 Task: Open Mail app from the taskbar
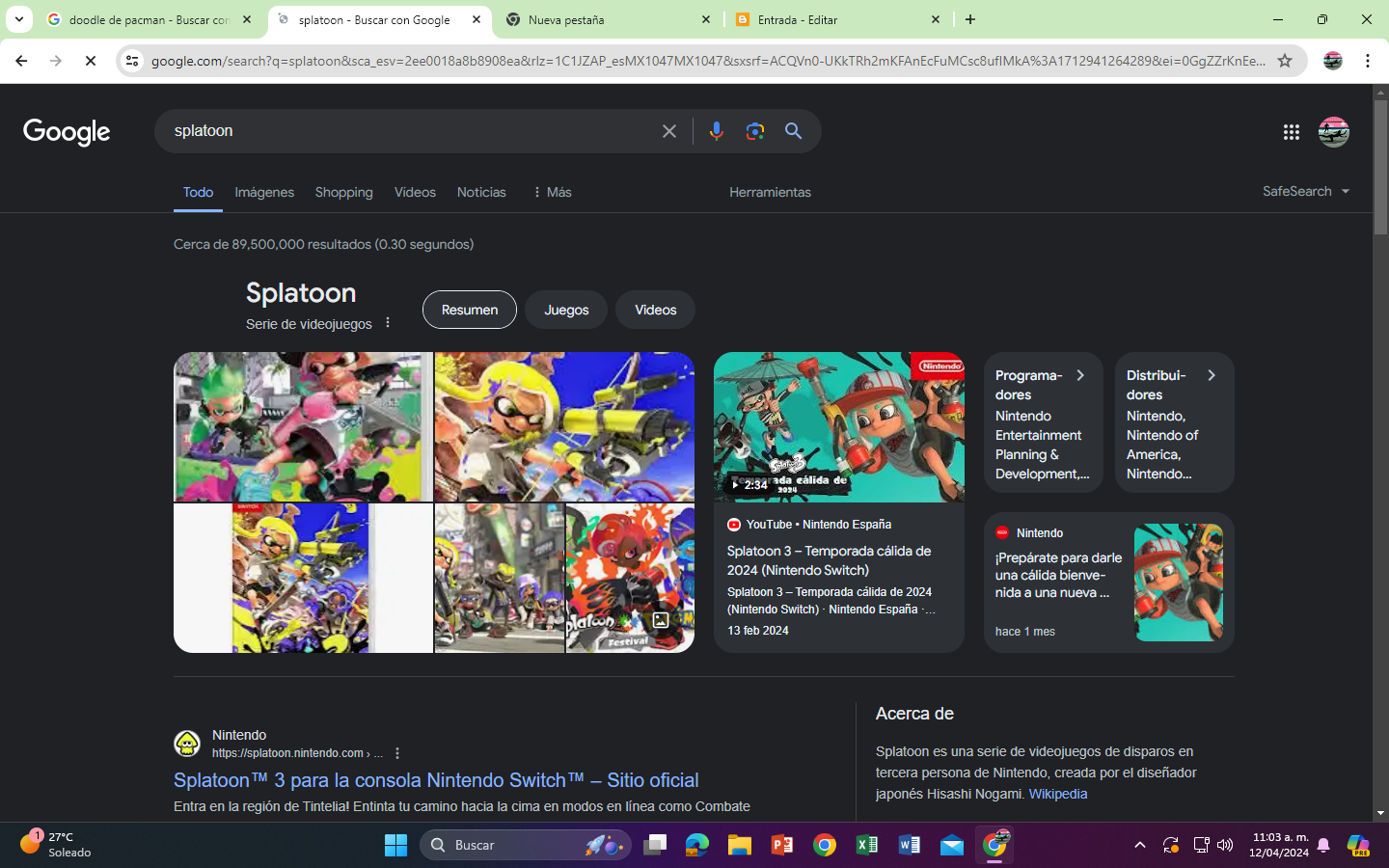(952, 845)
